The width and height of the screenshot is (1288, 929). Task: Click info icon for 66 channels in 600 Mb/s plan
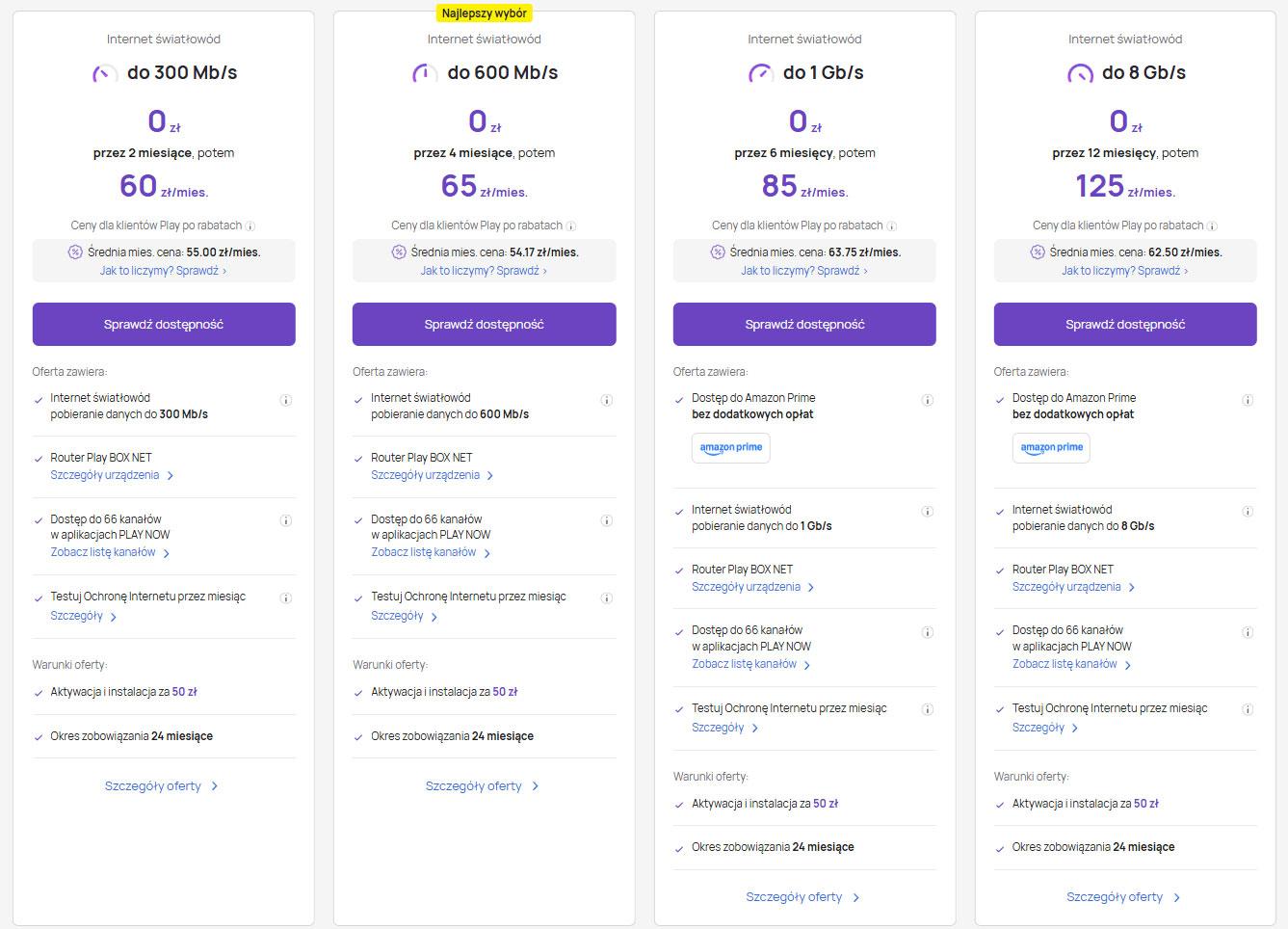coord(606,520)
